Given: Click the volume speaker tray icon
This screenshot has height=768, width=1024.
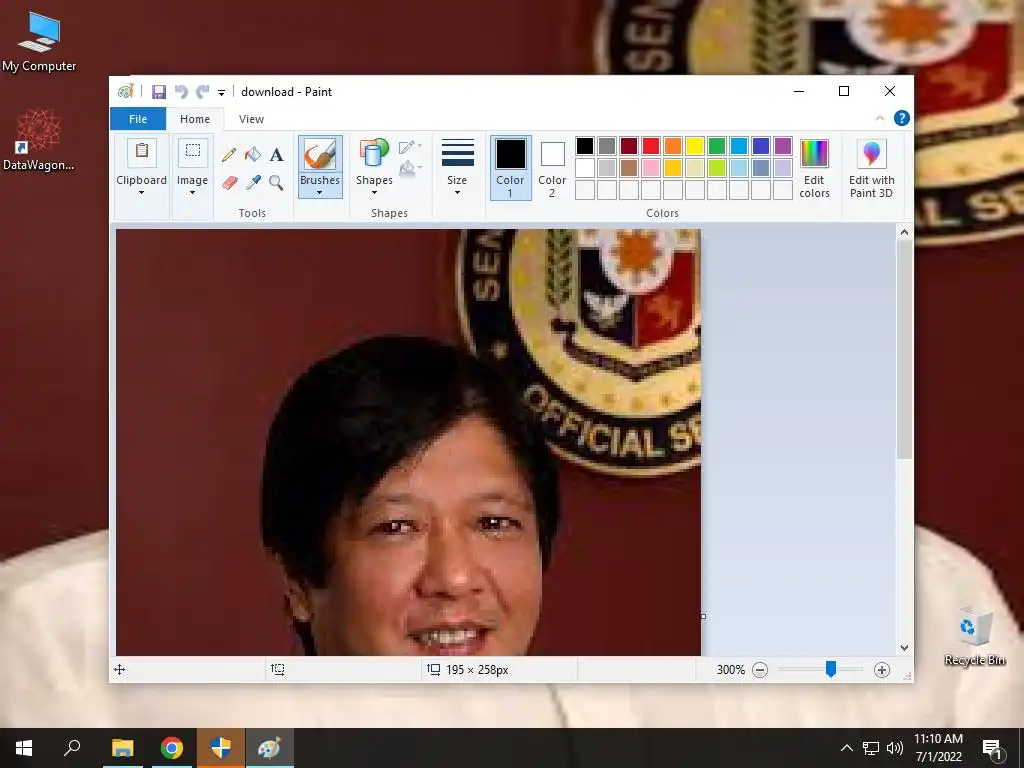Looking at the screenshot, I should tap(895, 748).
